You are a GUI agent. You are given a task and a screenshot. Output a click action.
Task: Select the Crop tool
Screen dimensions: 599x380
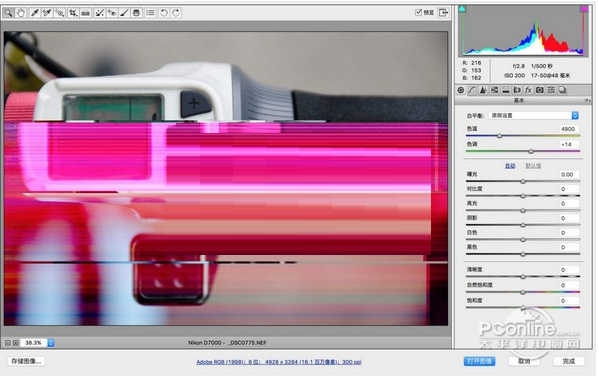pos(73,13)
